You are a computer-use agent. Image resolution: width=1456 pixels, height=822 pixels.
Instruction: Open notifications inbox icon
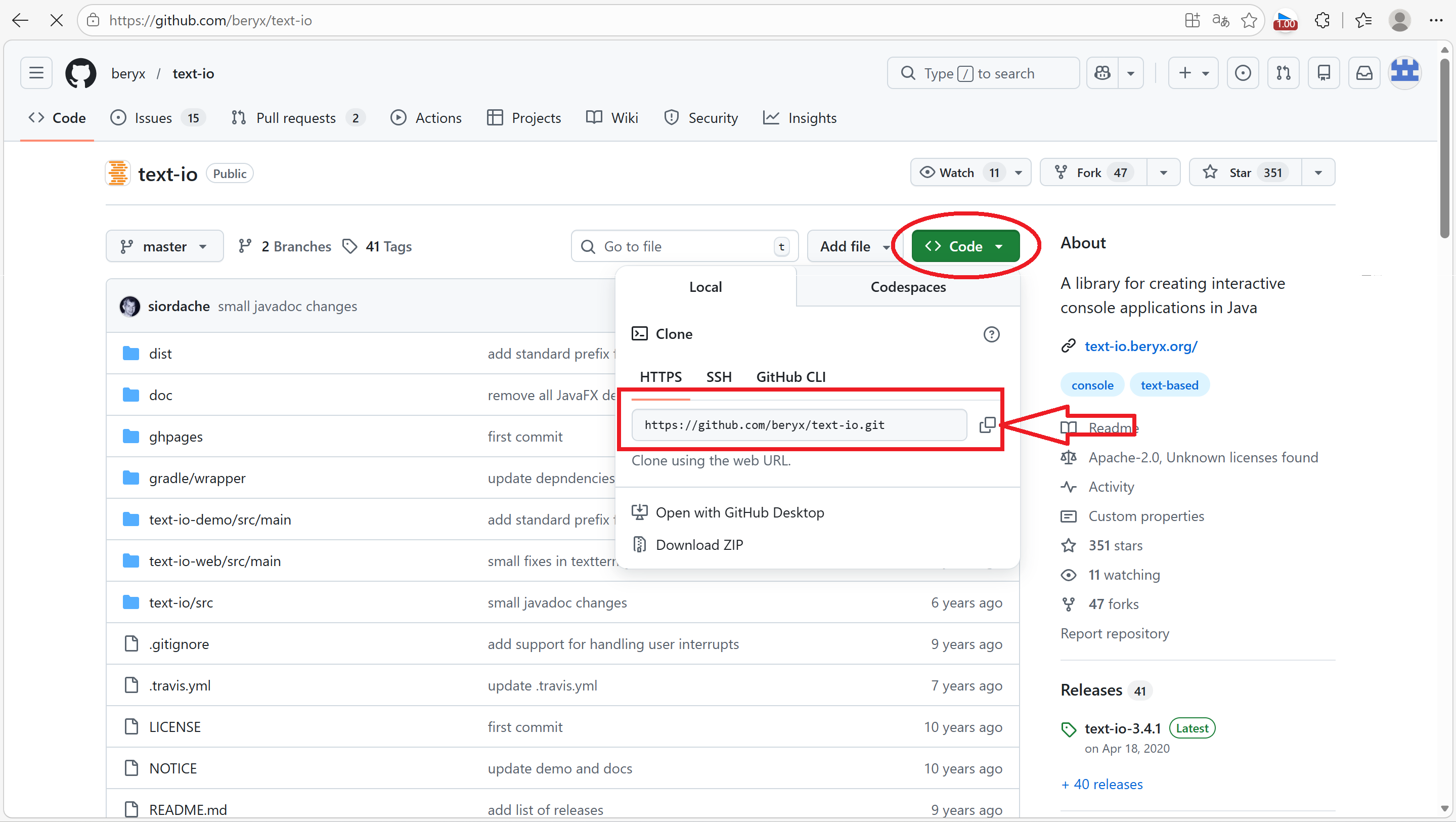pos(1364,73)
